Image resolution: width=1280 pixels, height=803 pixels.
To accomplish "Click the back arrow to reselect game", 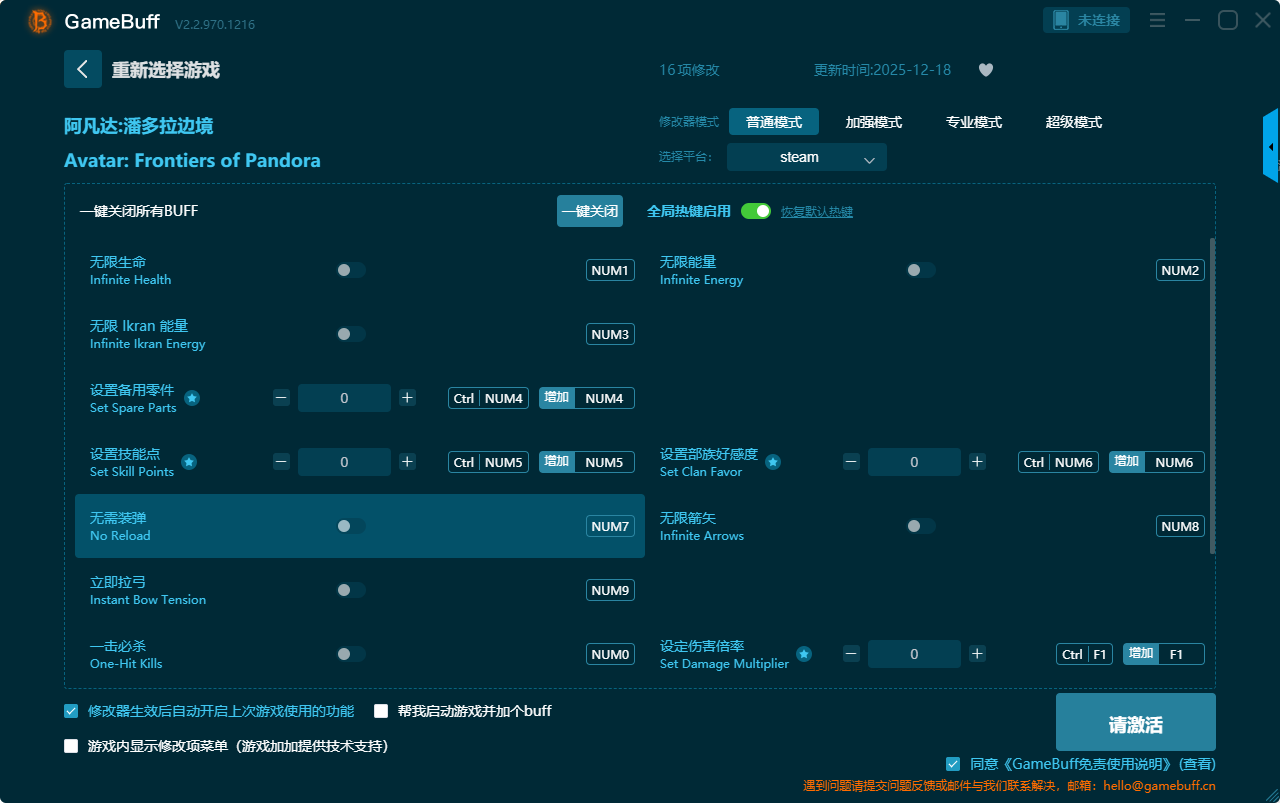I will pyautogui.click(x=83, y=69).
